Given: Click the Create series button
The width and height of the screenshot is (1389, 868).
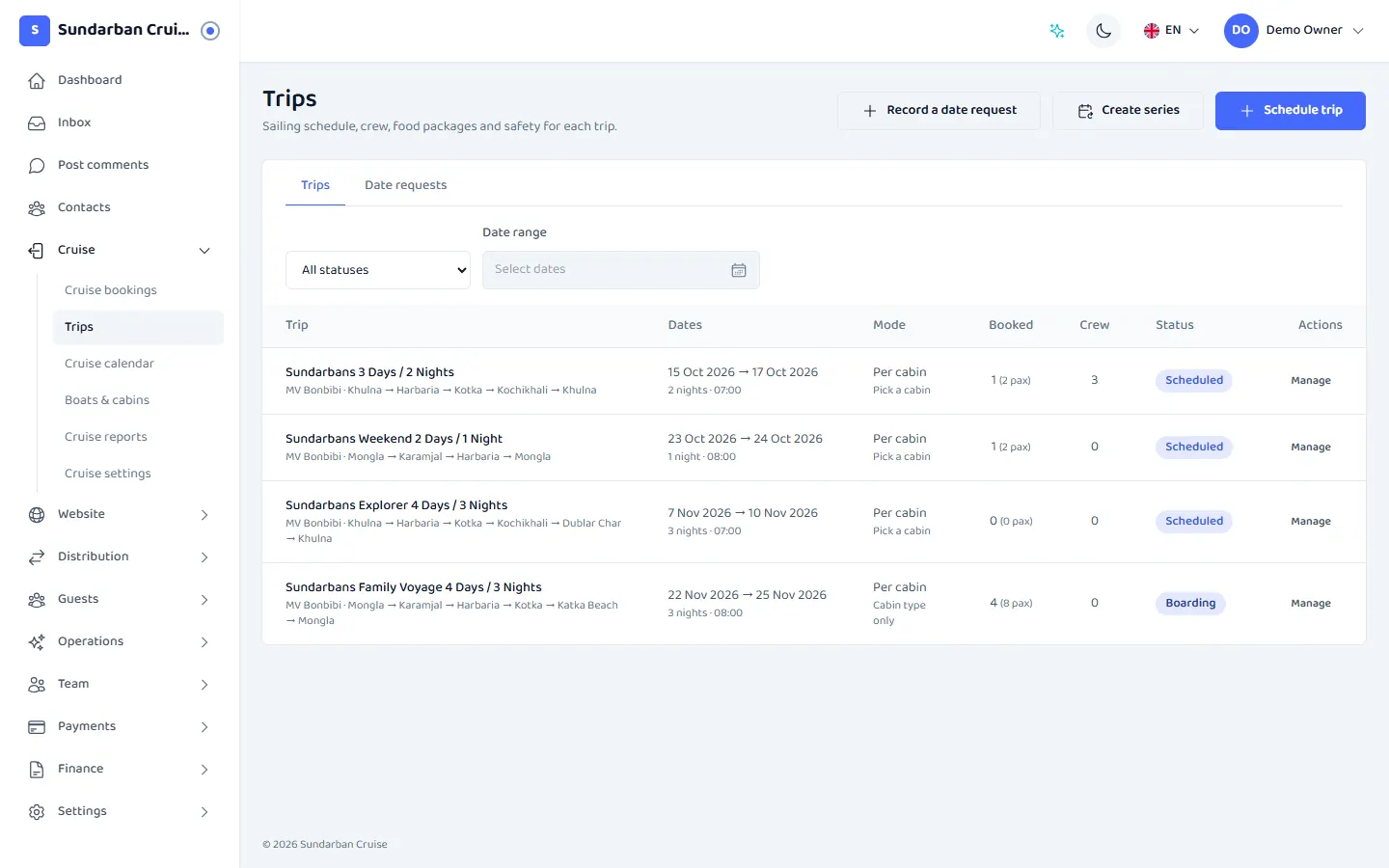Looking at the screenshot, I should tap(1128, 111).
